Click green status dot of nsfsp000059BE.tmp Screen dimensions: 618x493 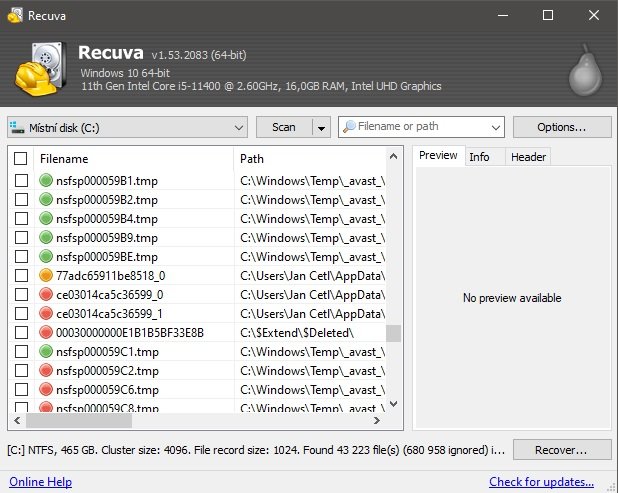pos(46,256)
